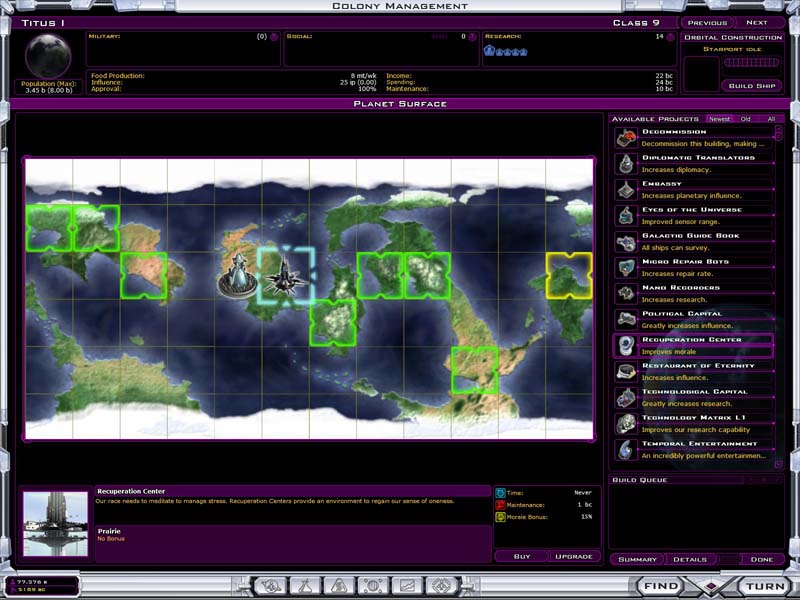Image resolution: width=800 pixels, height=600 pixels.
Task: Click the red Maintenance icon
Action: tap(500, 505)
